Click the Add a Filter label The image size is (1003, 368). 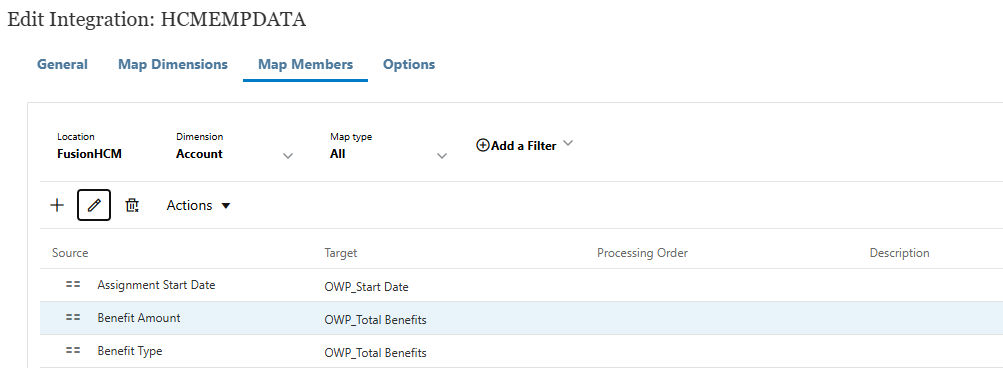[x=524, y=146]
